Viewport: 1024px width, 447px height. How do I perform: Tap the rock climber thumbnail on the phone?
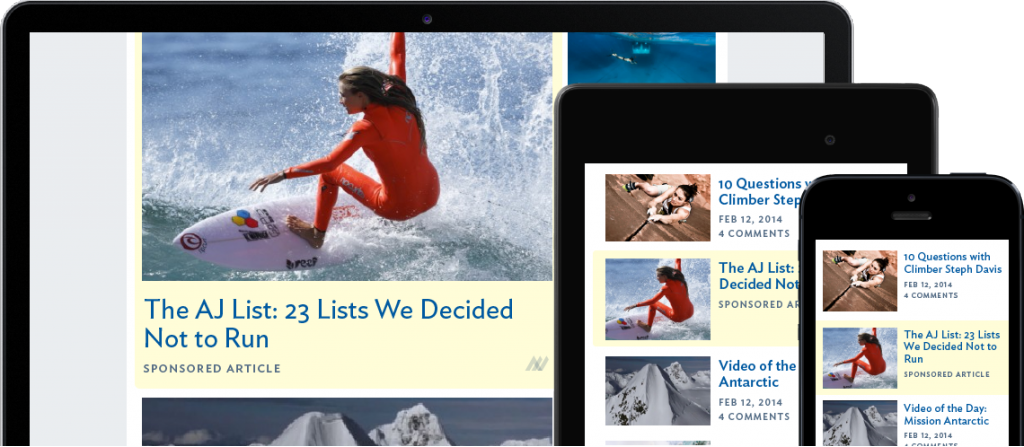click(860, 280)
